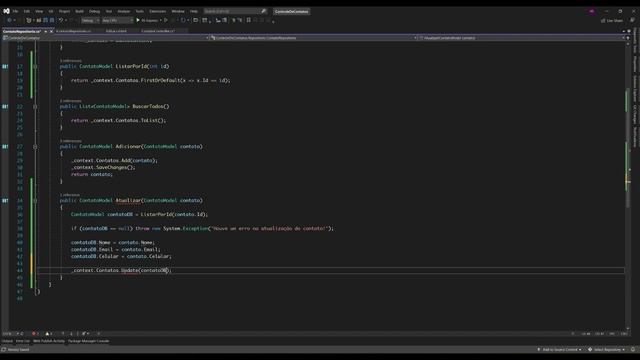The width and height of the screenshot is (640, 360).
Task: Click the bookmark toolbar icon
Action: pyautogui.click(x=249, y=20)
